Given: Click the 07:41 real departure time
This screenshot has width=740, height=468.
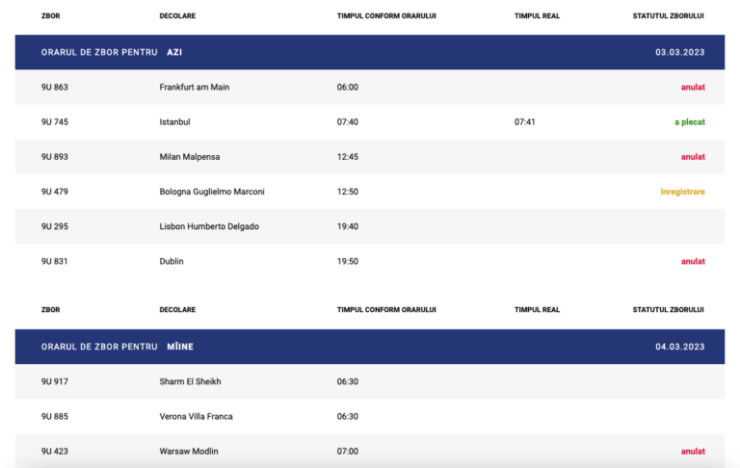Looking at the screenshot, I should click(x=525, y=122).
